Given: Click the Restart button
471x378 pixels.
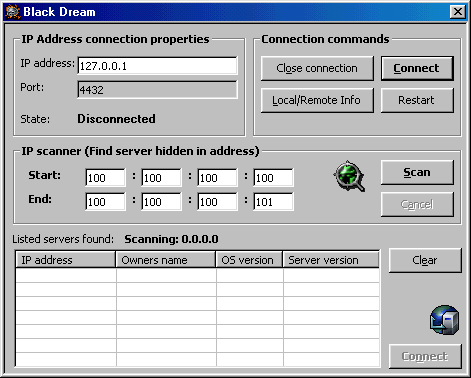Looking at the screenshot, I should [417, 100].
